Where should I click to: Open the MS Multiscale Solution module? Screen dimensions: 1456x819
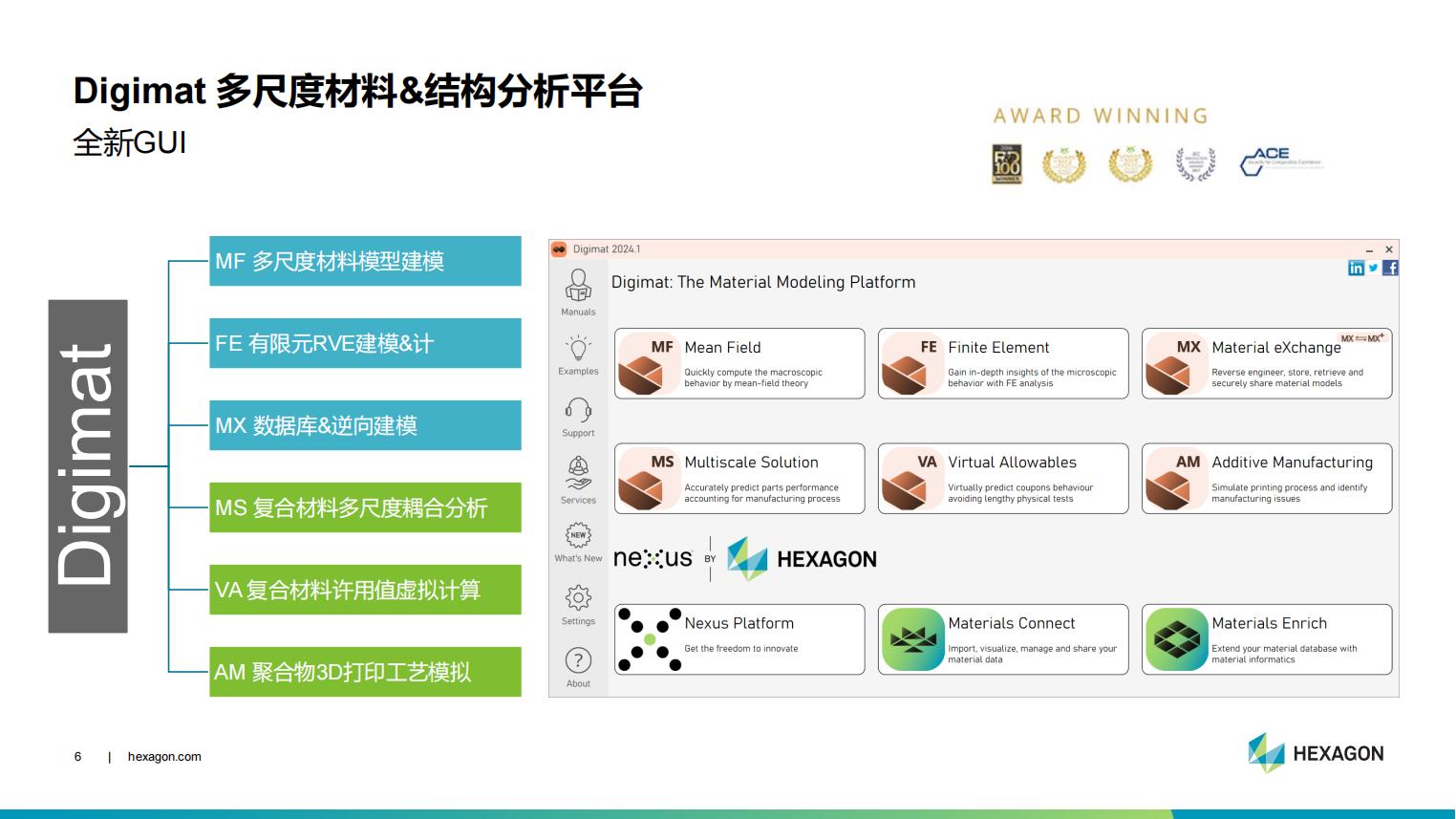739,478
